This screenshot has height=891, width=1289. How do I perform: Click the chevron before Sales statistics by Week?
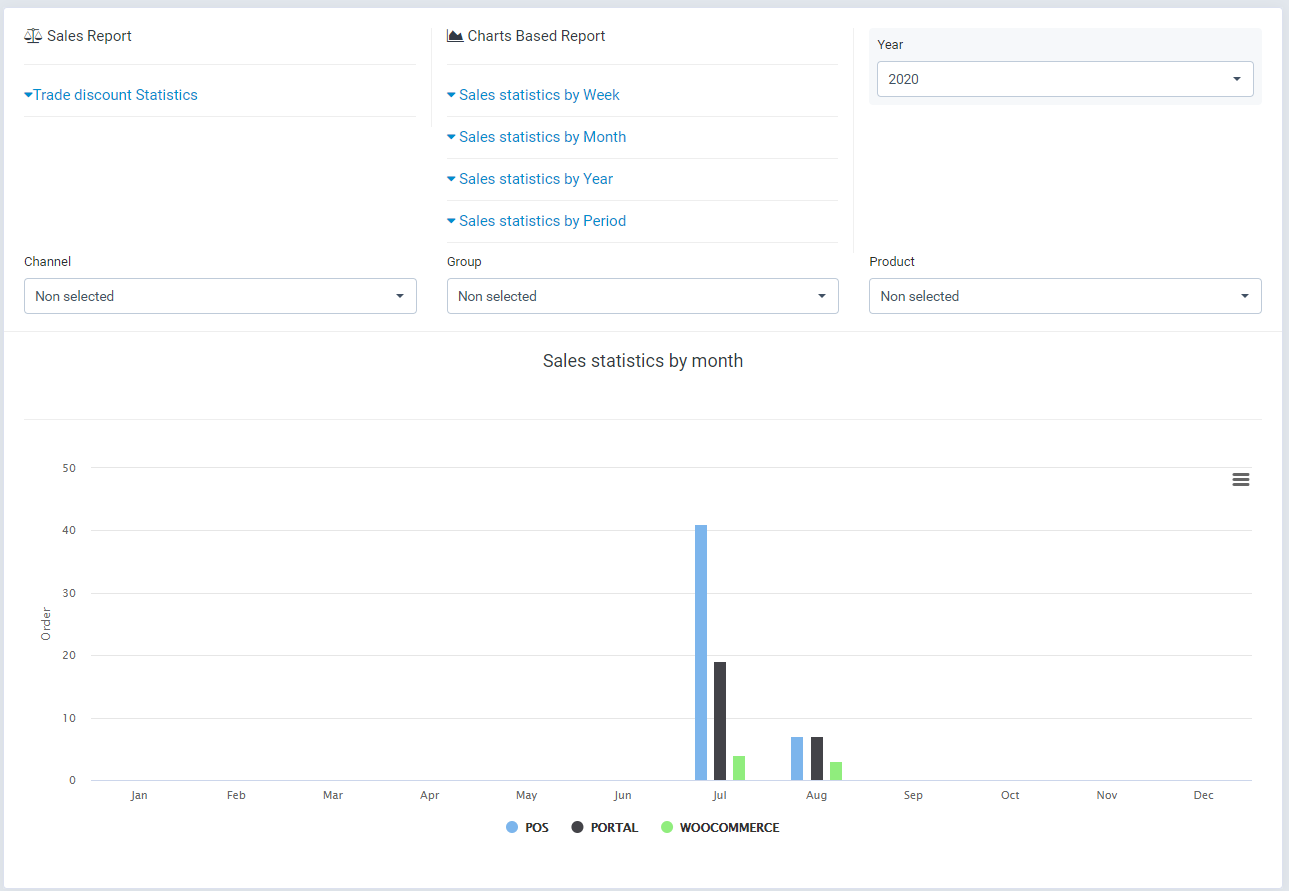click(451, 94)
